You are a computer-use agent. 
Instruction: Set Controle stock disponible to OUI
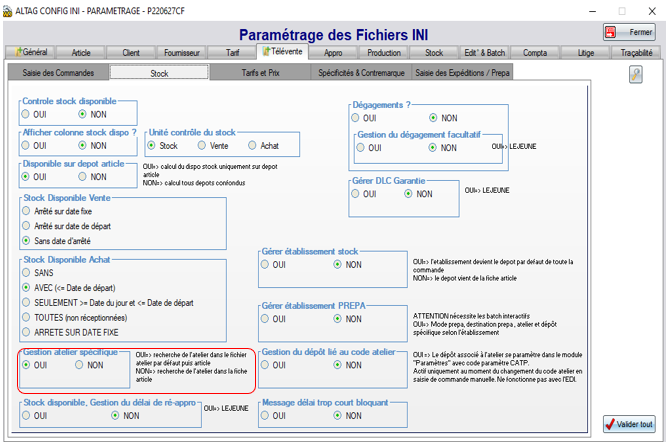[27, 115]
